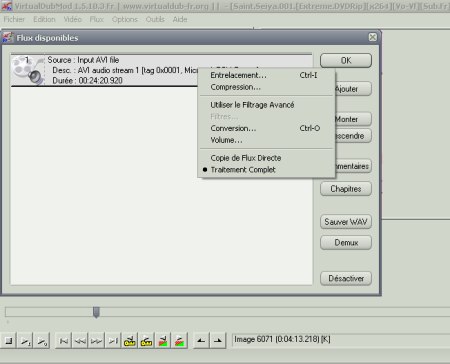Choose Volume... from the context menu
450x364 pixels.
(x=266, y=140)
